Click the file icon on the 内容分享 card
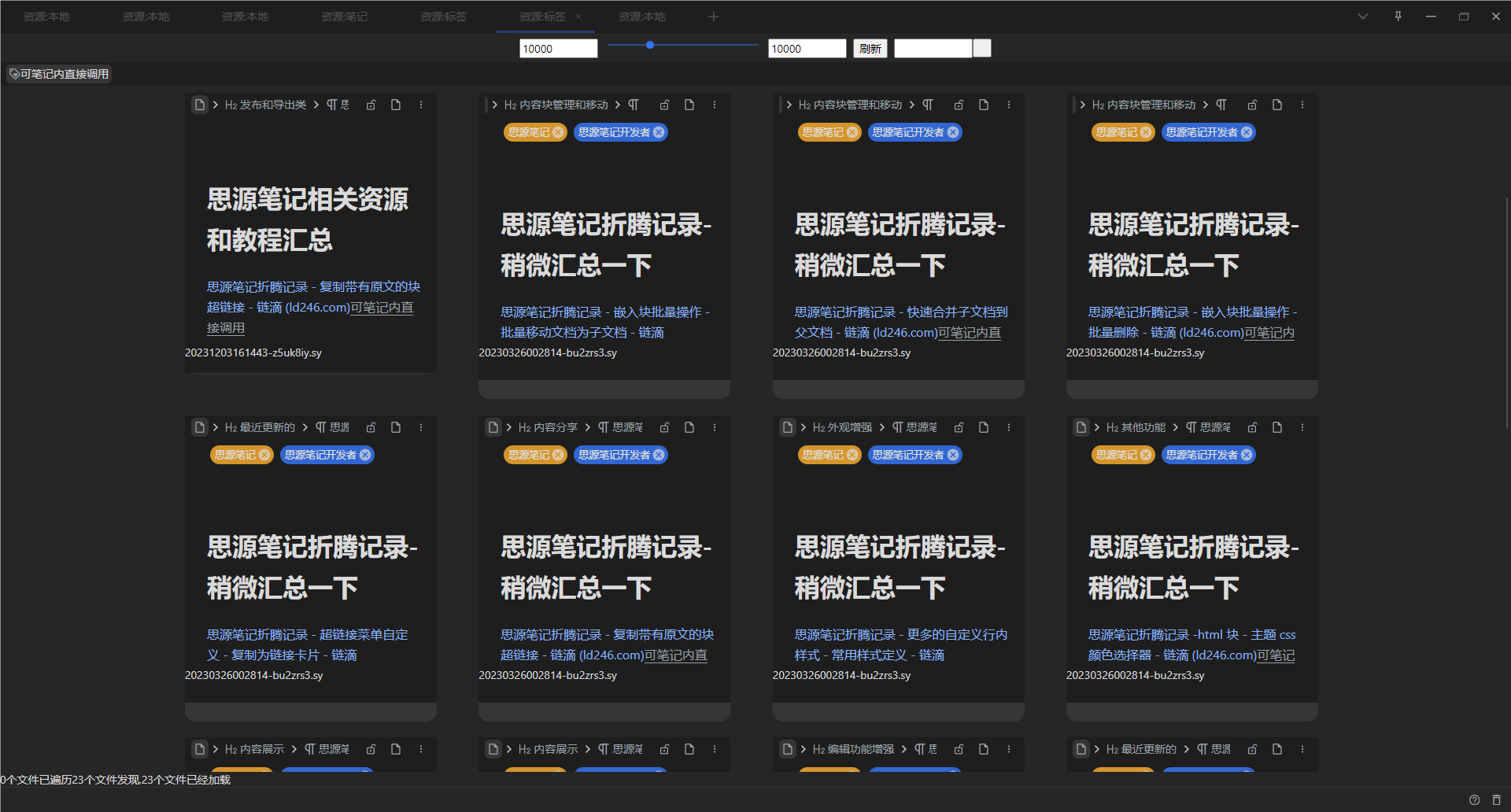 [493, 426]
